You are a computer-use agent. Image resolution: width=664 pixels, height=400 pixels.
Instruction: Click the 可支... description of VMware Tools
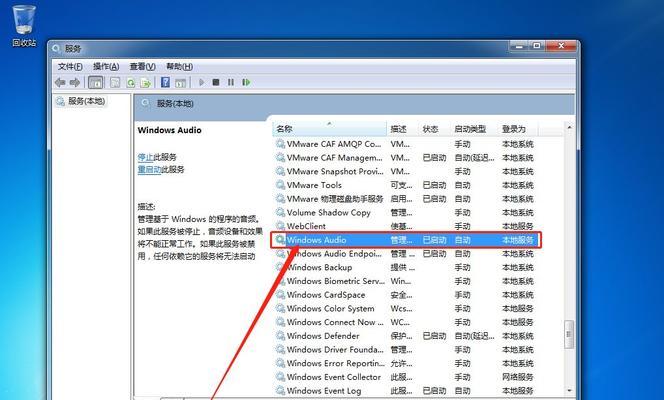401,185
